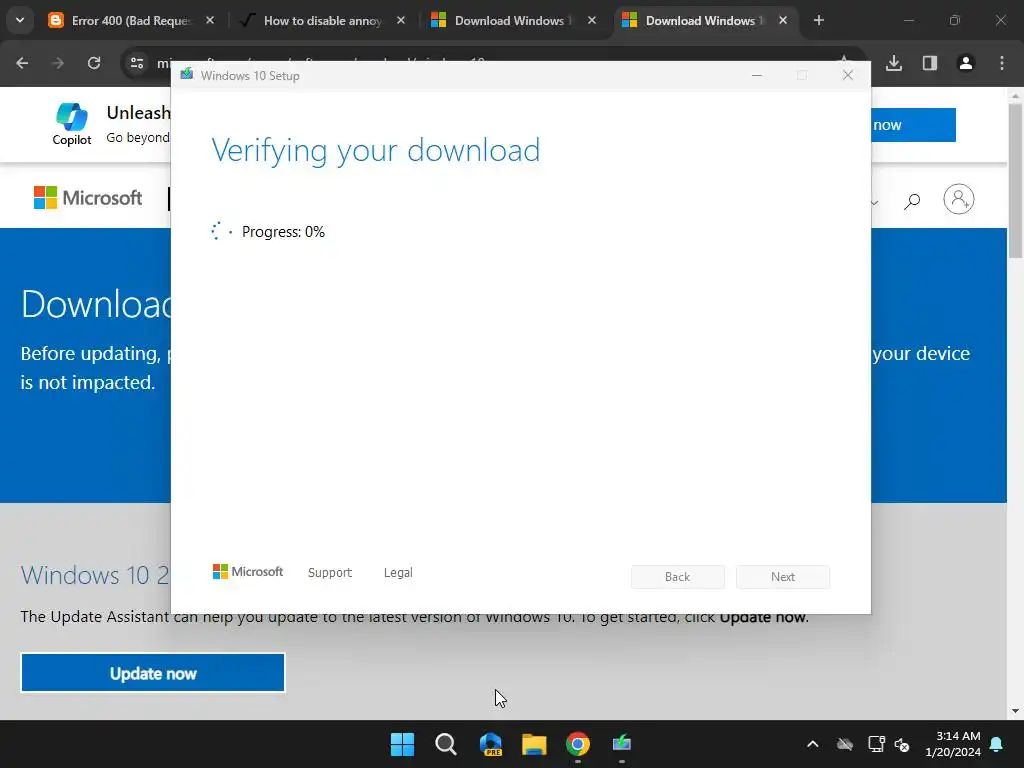Image resolution: width=1024 pixels, height=768 pixels.
Task: Click Legal link in Setup window
Action: point(398,573)
